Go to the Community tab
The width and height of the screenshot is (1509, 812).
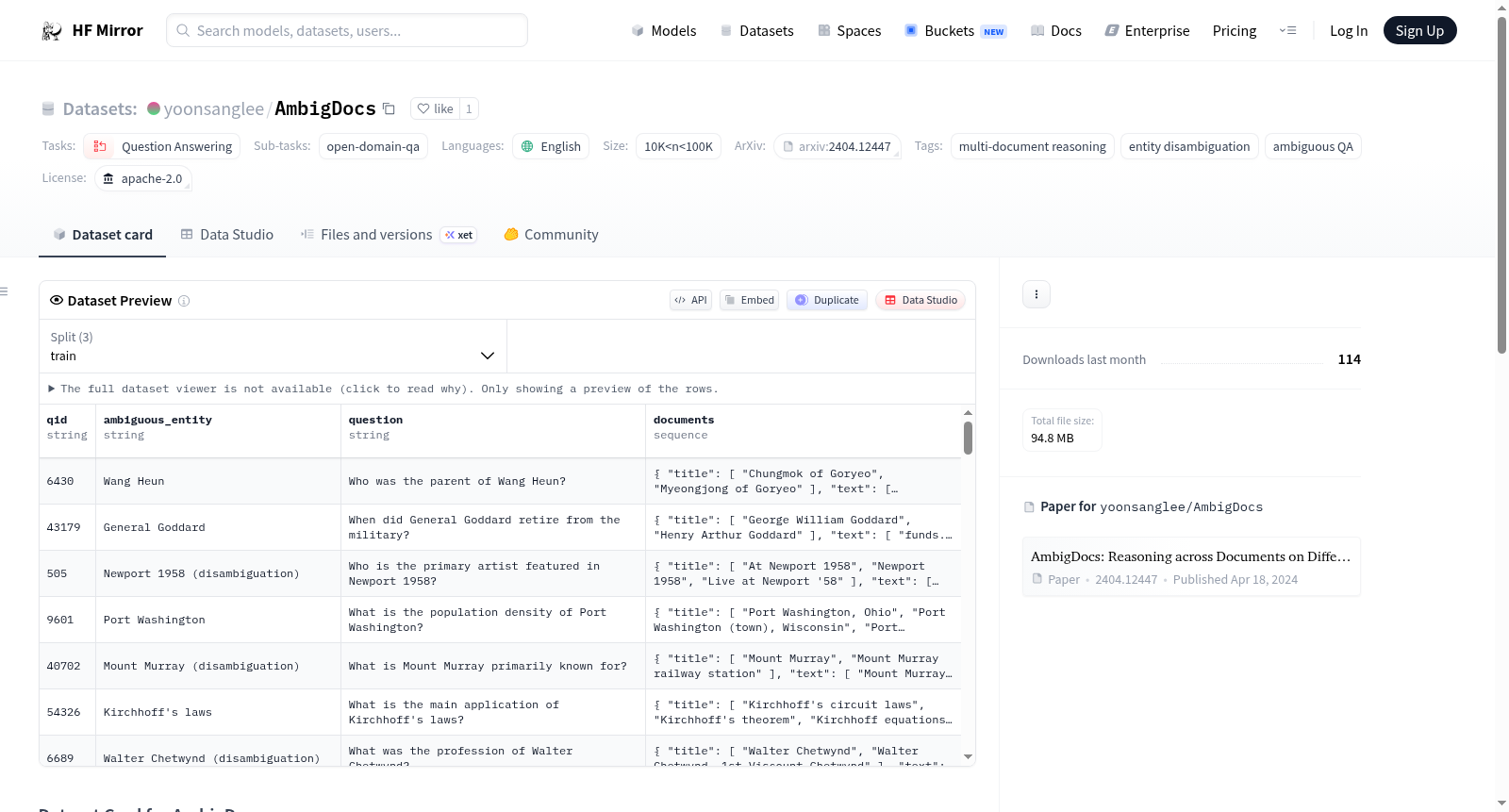(551, 235)
